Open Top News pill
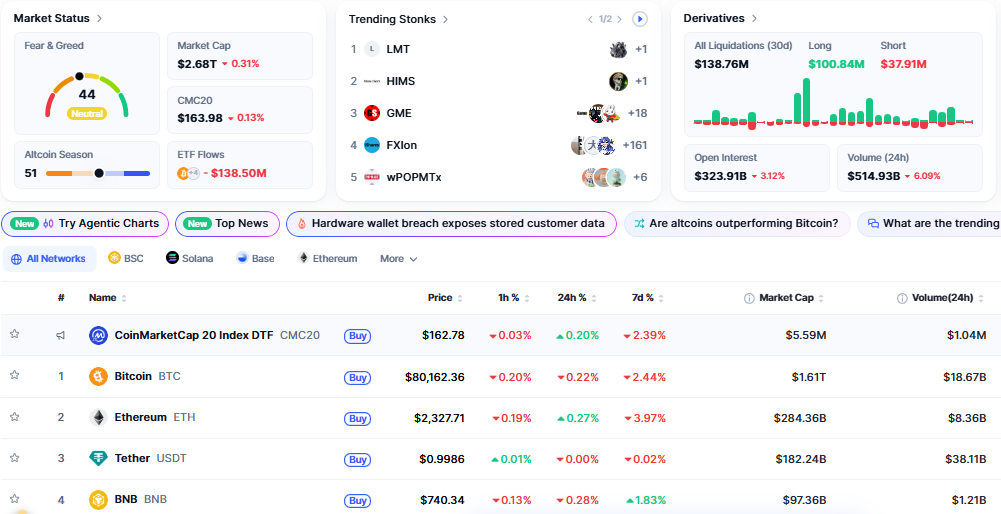The height and width of the screenshot is (514, 1001). 227,223
